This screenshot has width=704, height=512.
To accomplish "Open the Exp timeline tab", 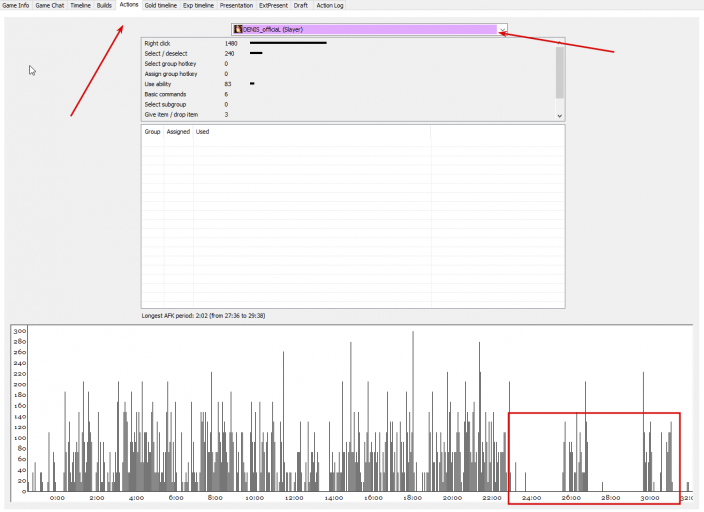I will [198, 5].
